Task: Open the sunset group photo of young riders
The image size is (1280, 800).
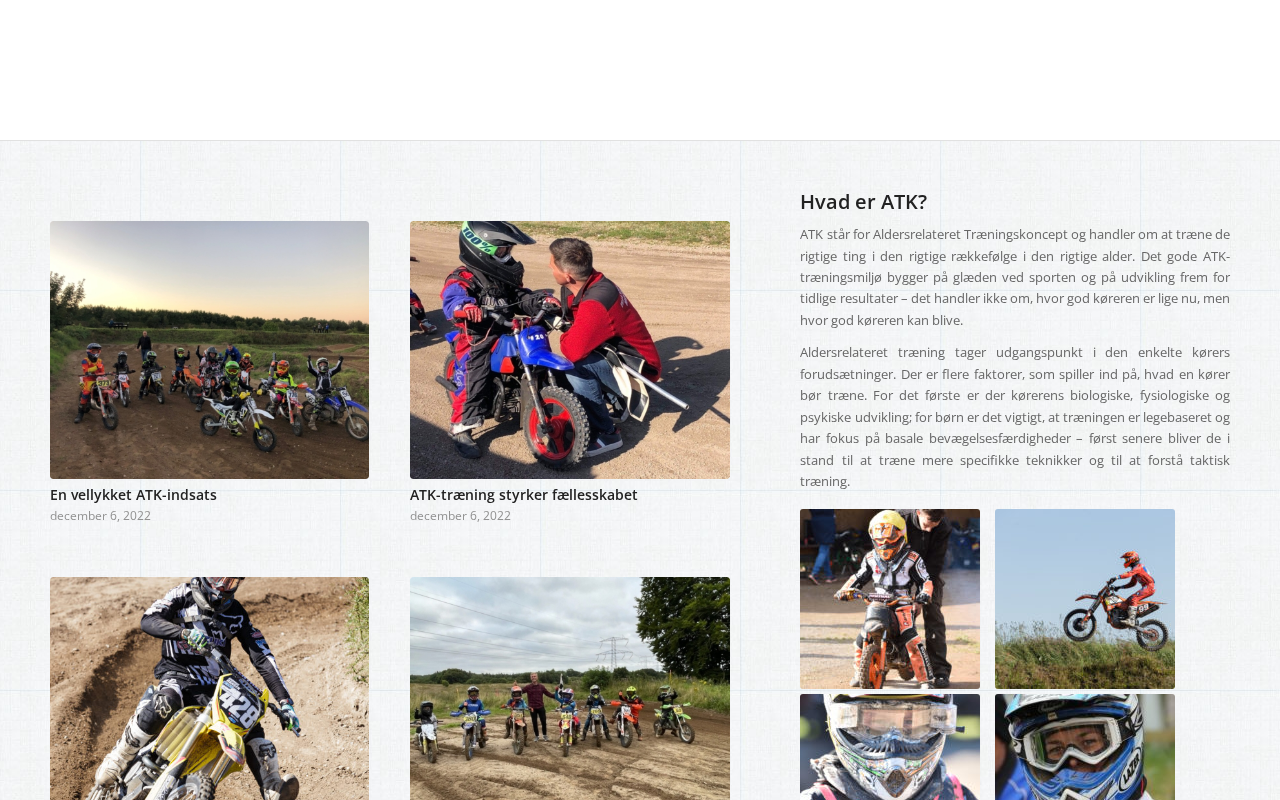Action: click(x=209, y=350)
